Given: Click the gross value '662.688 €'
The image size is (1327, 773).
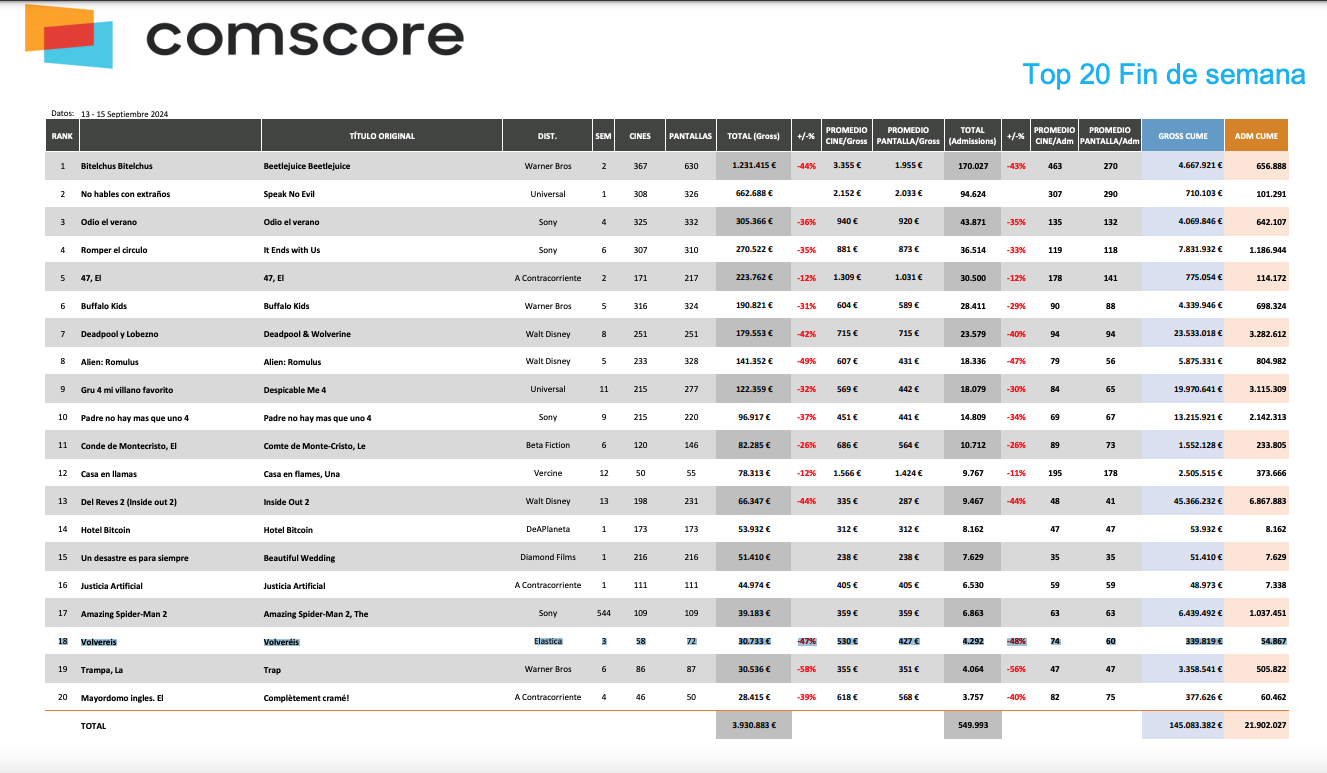Looking at the screenshot, I should [x=756, y=194].
